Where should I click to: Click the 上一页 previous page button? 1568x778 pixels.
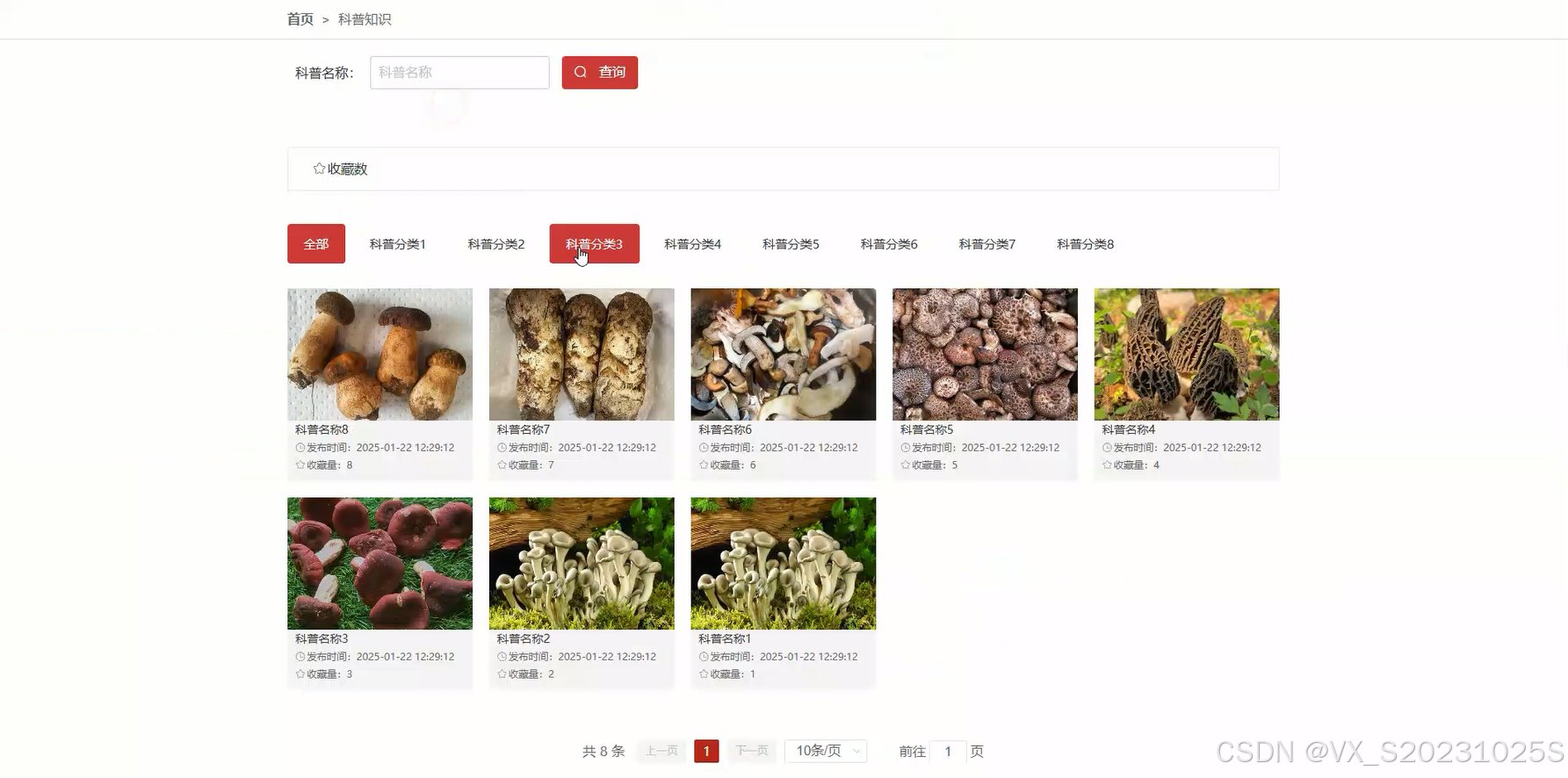(661, 751)
